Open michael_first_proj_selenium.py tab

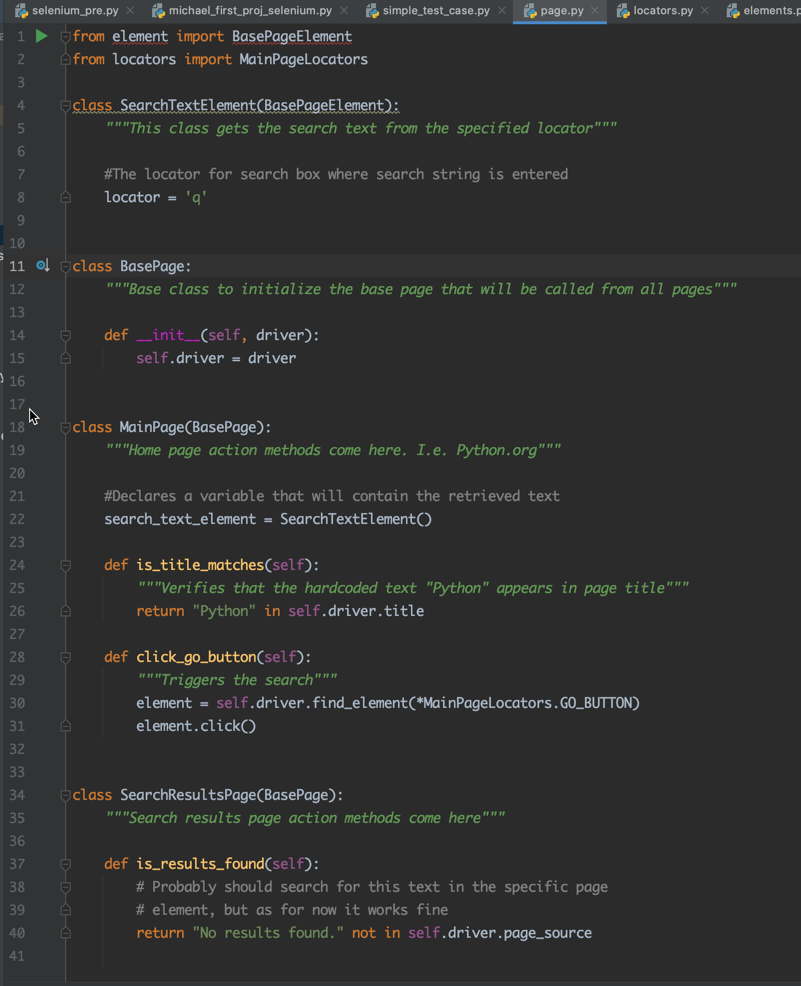click(250, 11)
